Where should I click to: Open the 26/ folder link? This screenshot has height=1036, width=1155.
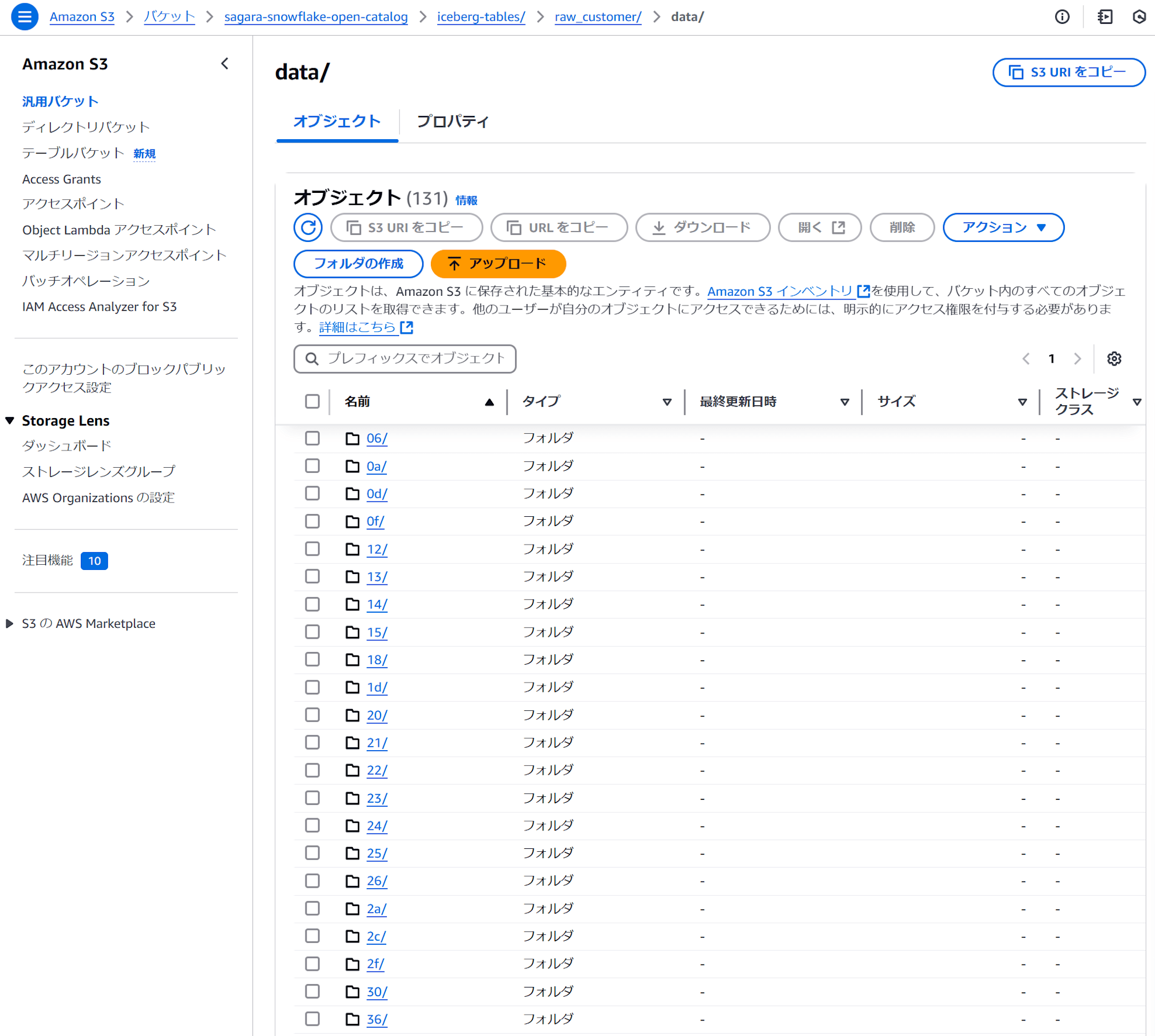pyautogui.click(x=377, y=881)
